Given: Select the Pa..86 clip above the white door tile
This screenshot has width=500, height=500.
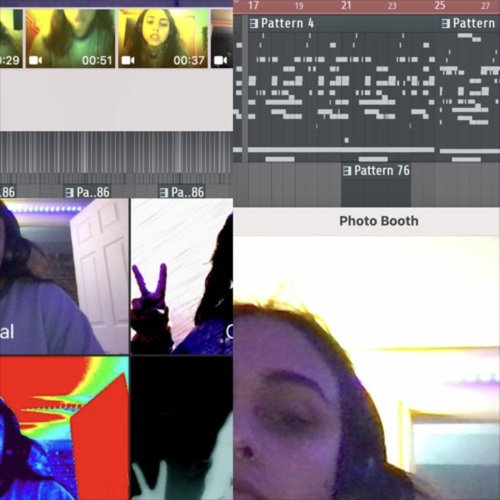Looking at the screenshot, I should (87, 192).
